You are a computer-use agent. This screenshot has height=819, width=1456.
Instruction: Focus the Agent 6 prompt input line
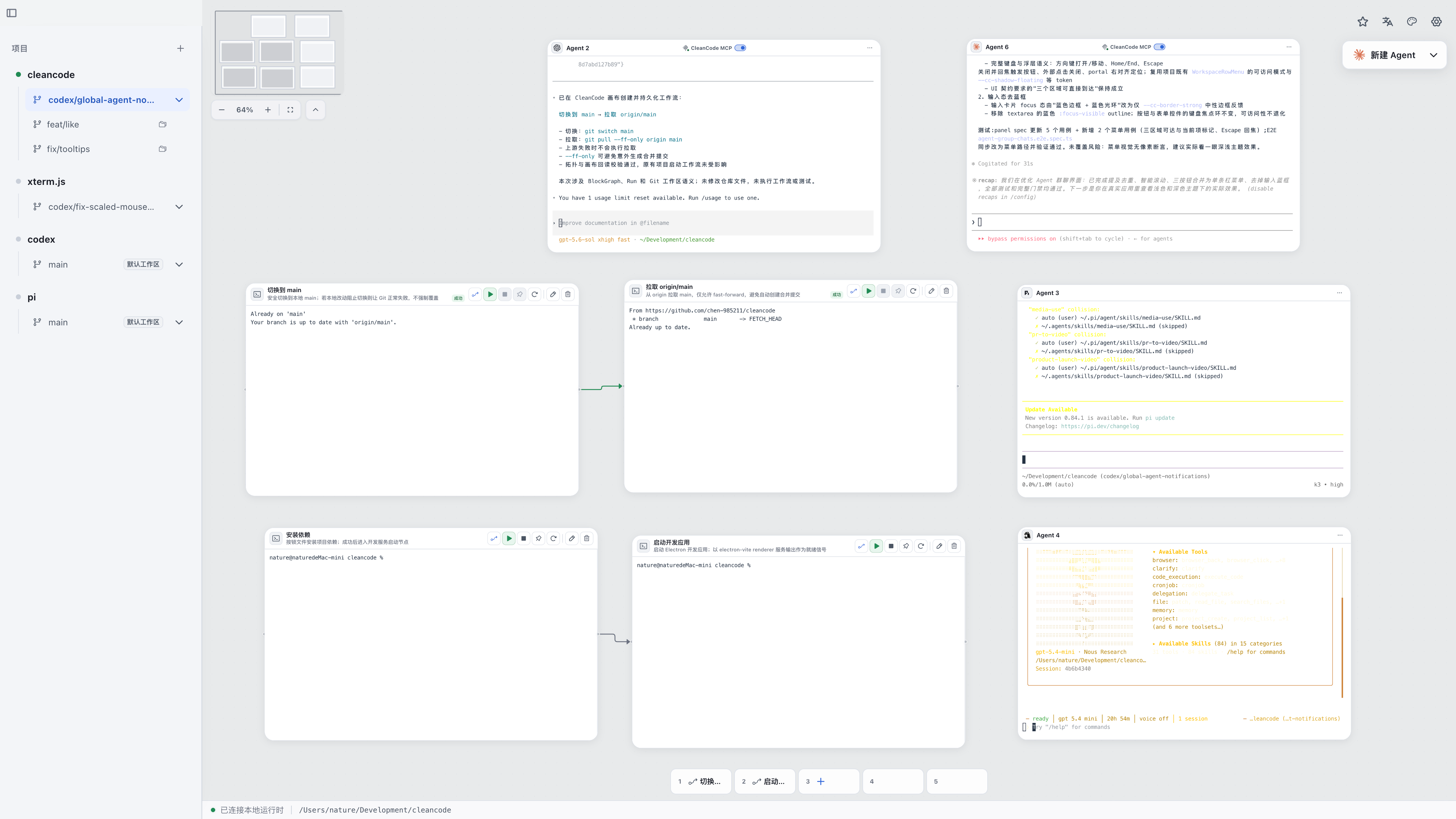[x=1132, y=222]
